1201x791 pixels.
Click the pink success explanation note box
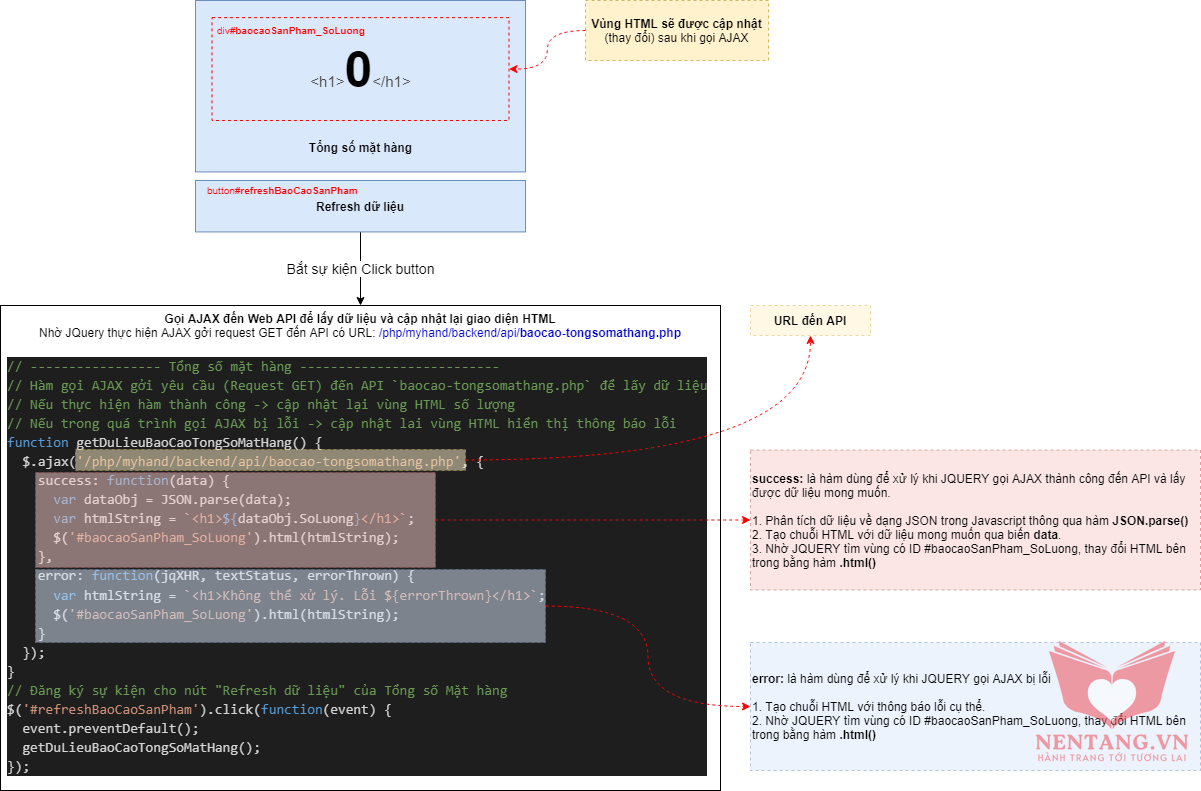tap(974, 520)
